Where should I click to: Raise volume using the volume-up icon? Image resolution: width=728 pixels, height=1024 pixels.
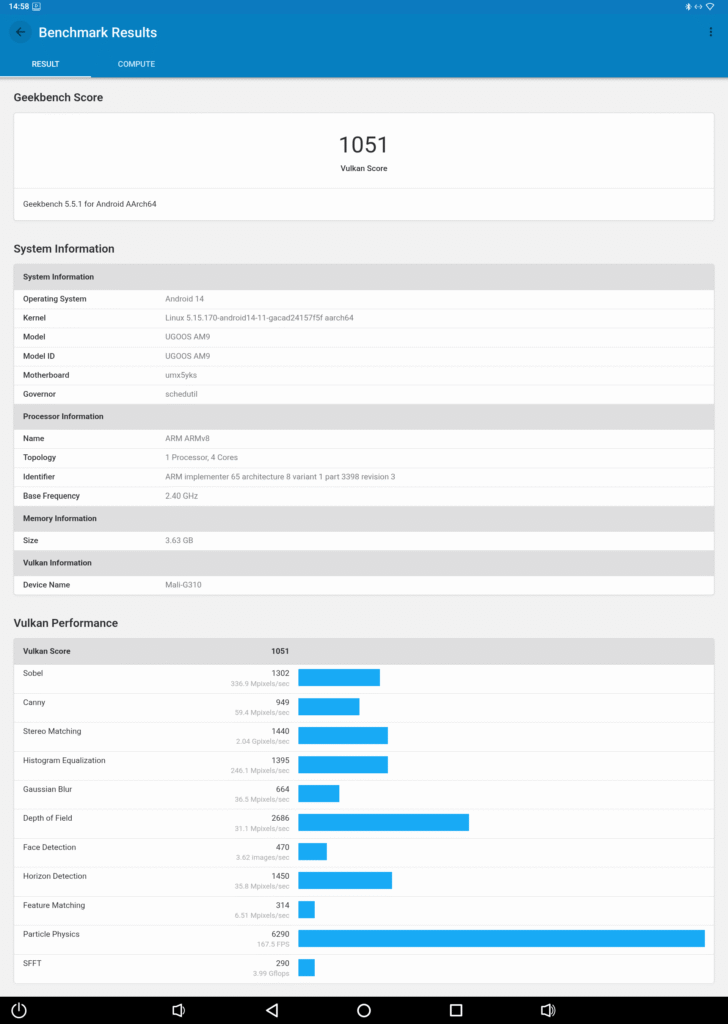click(547, 1010)
